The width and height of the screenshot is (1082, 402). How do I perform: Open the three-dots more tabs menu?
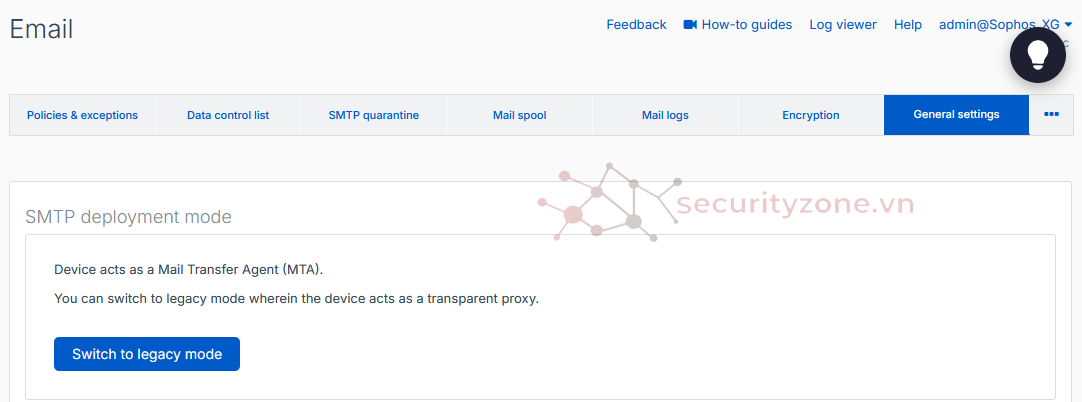1051,115
